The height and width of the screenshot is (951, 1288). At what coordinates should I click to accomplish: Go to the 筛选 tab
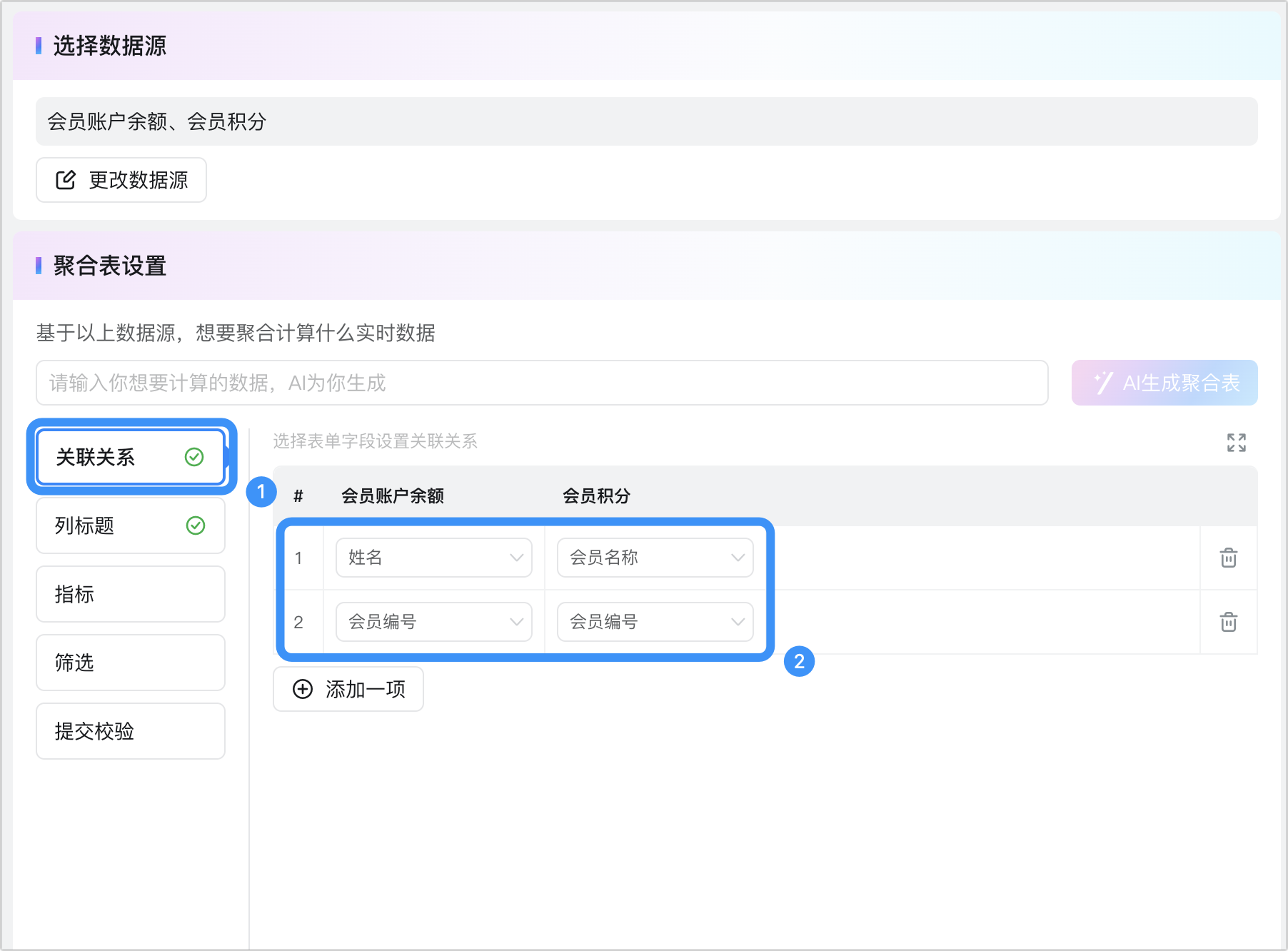131,663
